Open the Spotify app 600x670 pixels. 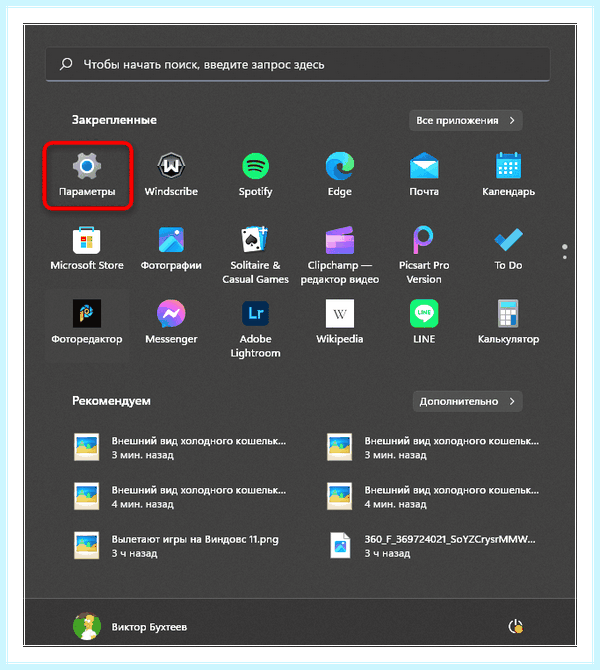click(x=255, y=175)
